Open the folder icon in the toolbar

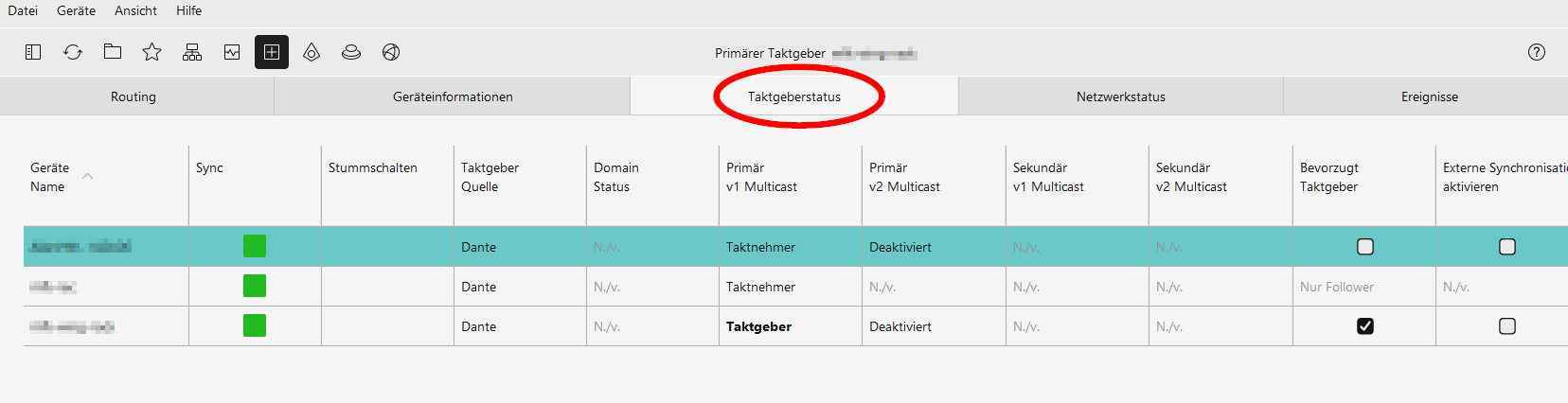click(x=113, y=52)
